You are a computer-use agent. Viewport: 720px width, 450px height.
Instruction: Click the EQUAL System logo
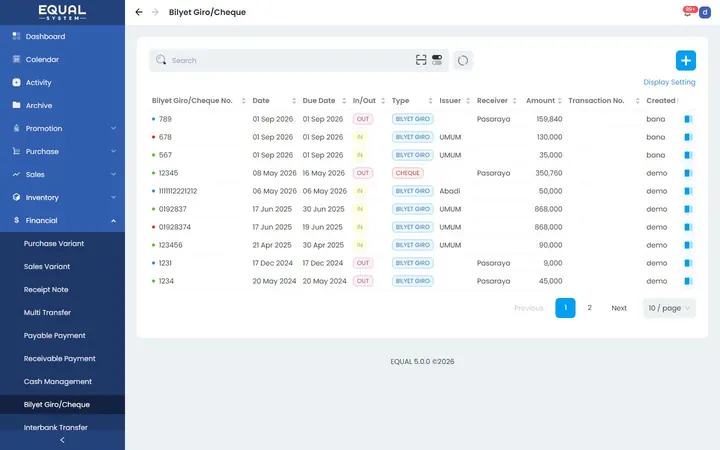(62, 12)
